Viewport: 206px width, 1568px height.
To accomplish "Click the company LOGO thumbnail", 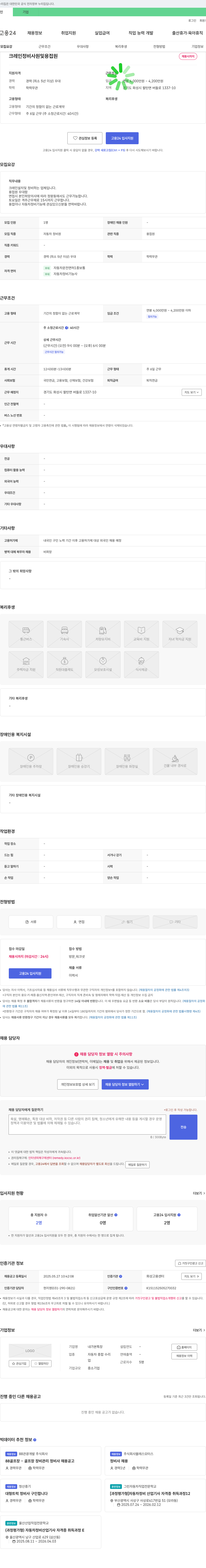I will [x=30, y=1351].
